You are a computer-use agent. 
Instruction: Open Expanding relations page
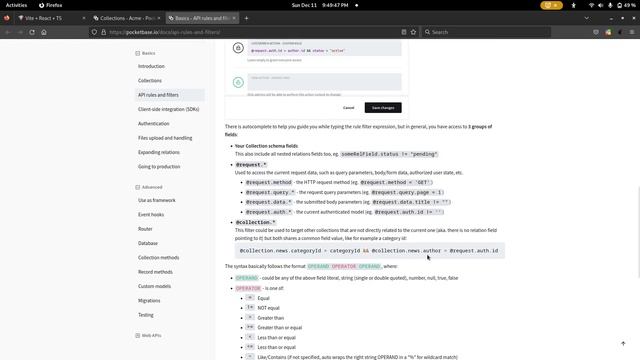(159, 152)
